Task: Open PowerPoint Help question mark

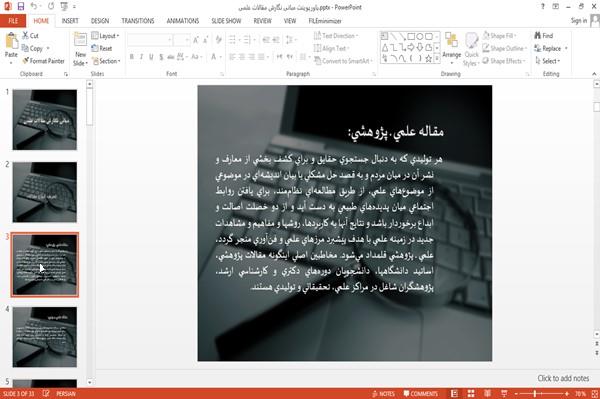Action: coord(543,7)
